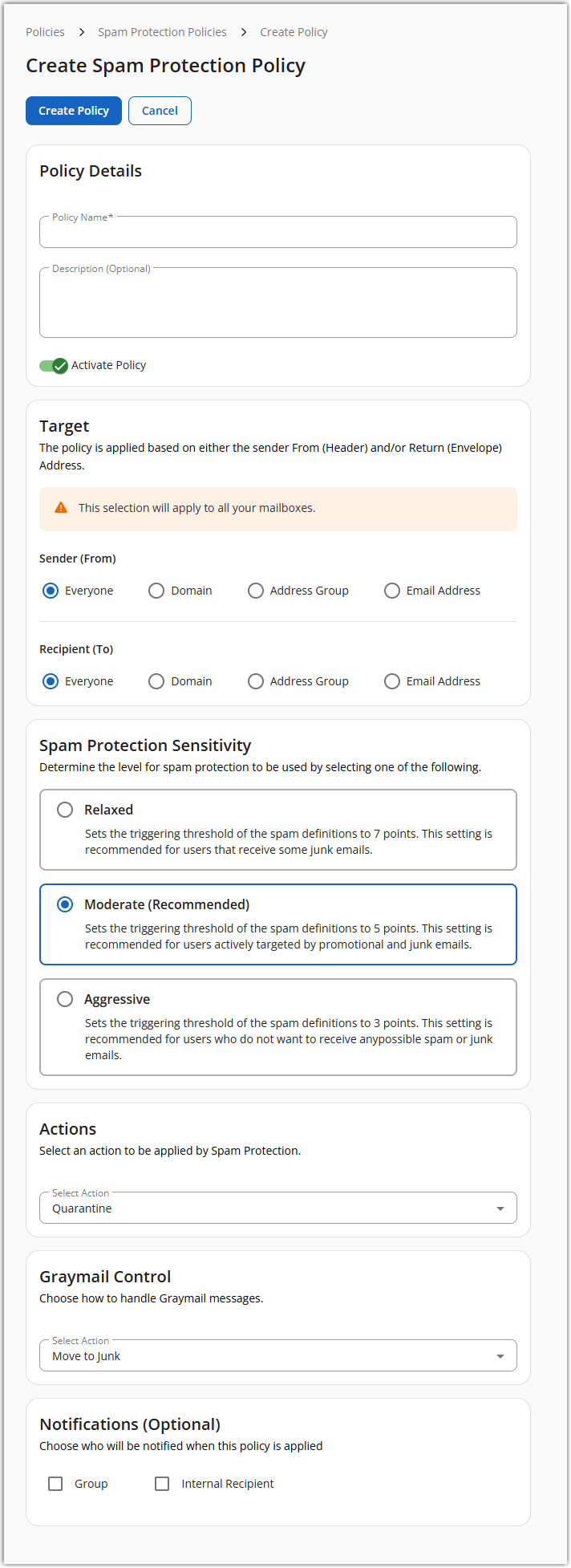571x1568 pixels.
Task: Open the Graymail Move to Junk dropdown
Action: [x=500, y=1355]
